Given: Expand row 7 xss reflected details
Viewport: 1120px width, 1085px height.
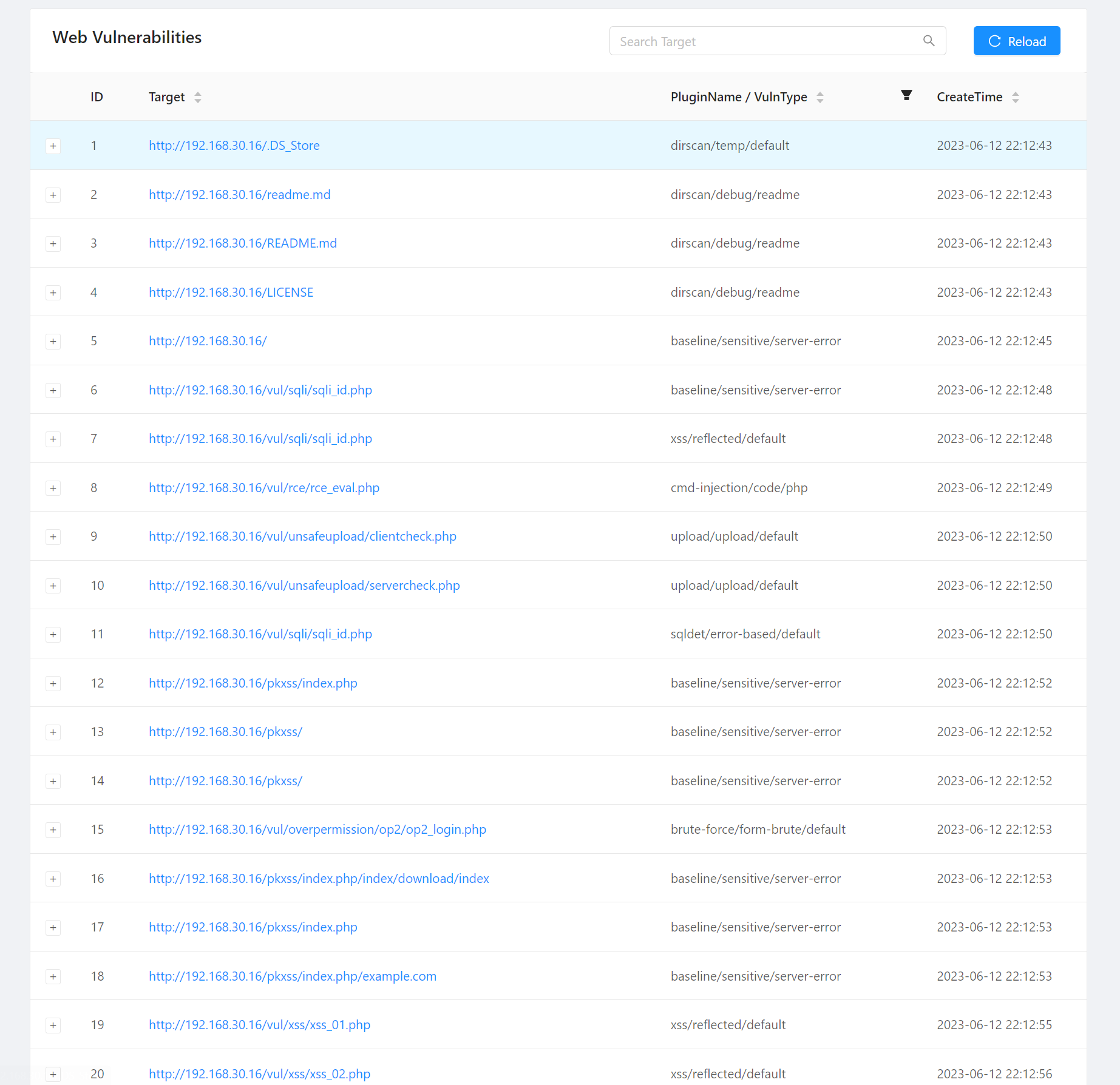Looking at the screenshot, I should 53,439.
